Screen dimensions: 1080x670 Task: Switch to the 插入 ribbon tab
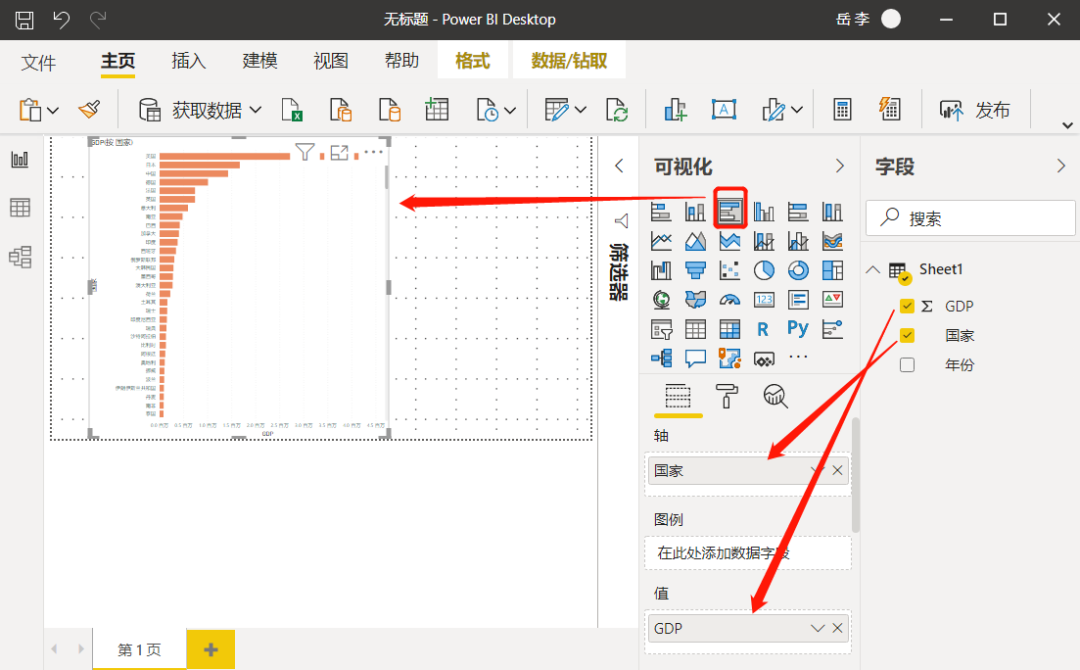click(189, 61)
